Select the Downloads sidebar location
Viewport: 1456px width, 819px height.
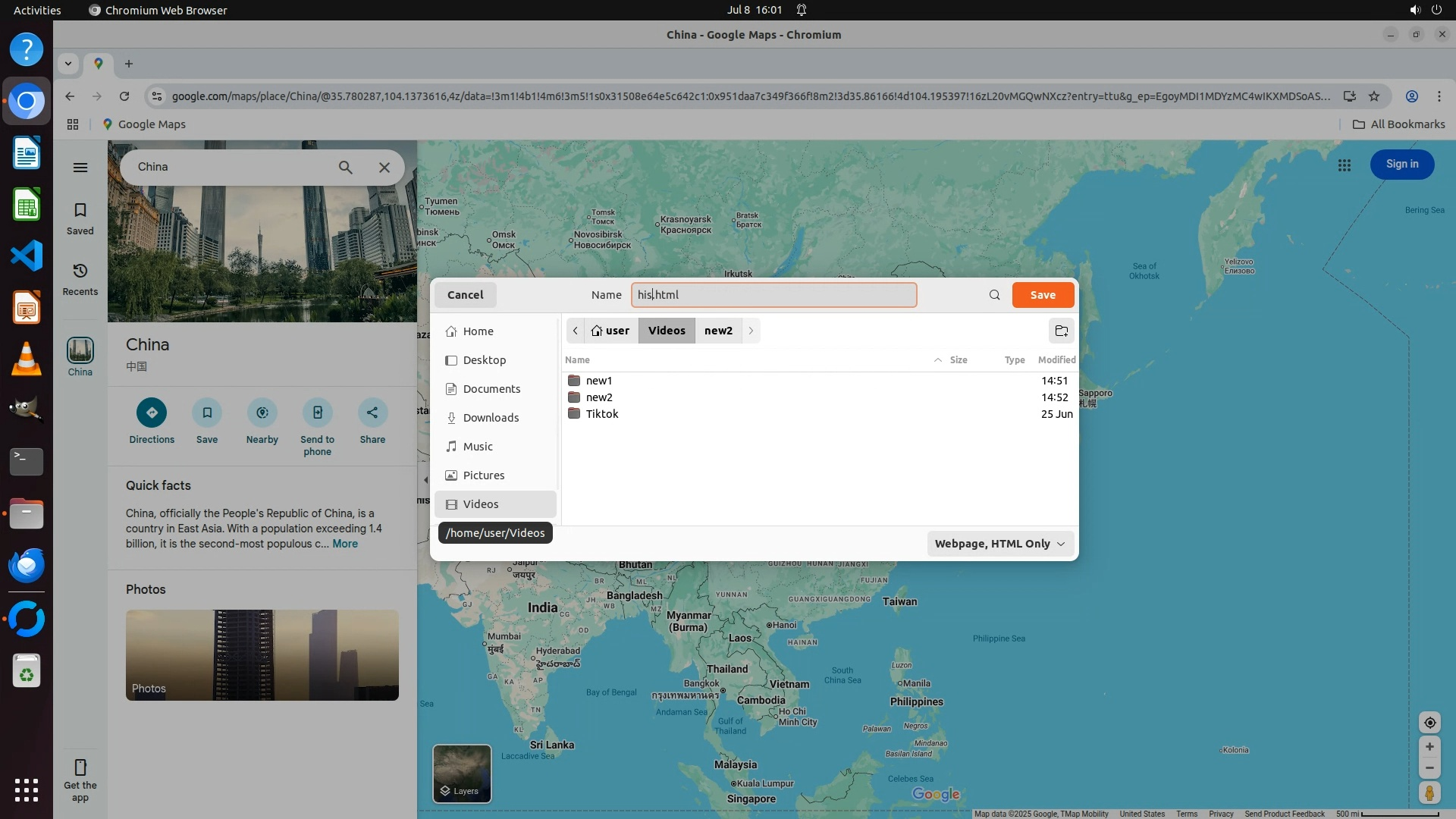point(491,418)
